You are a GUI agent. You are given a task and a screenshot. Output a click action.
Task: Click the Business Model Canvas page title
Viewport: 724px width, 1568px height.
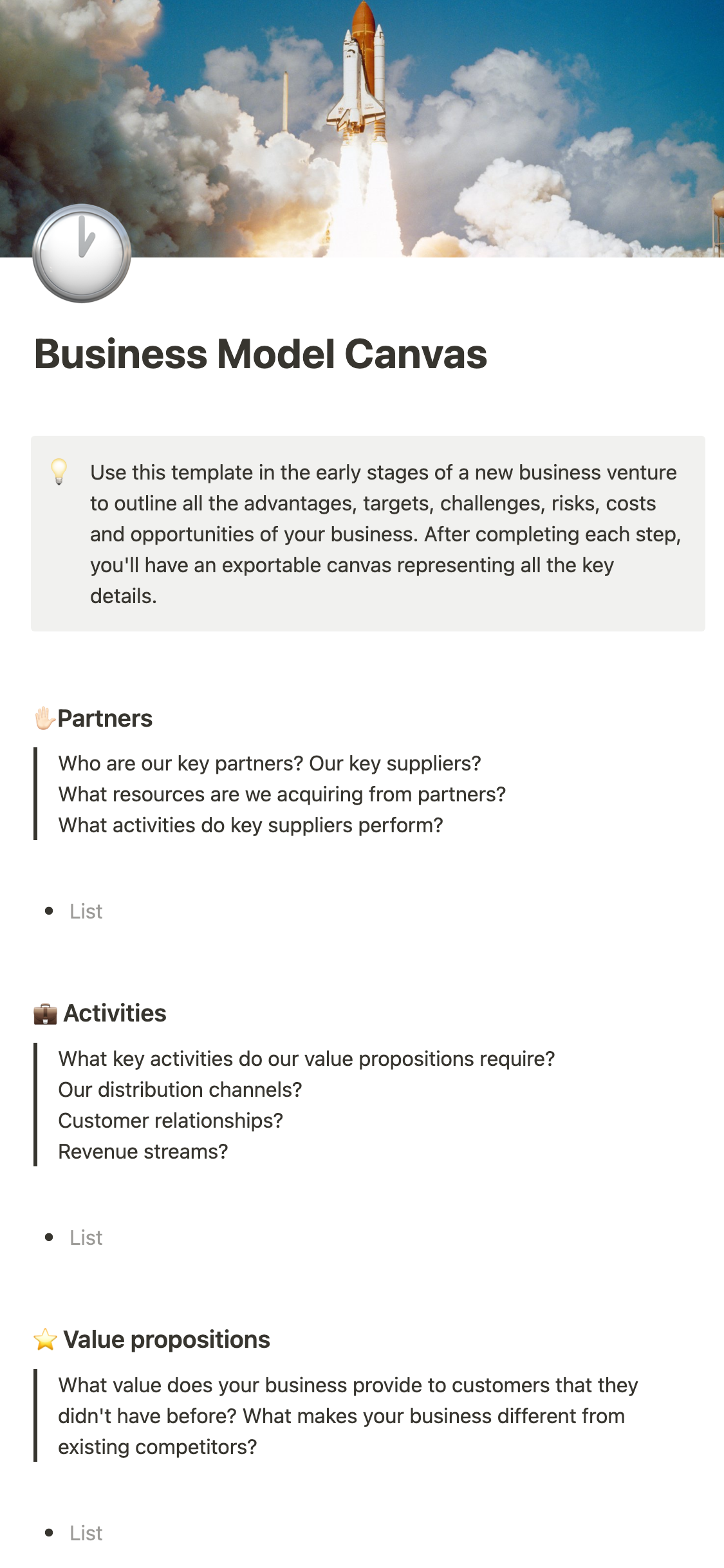pos(261,354)
